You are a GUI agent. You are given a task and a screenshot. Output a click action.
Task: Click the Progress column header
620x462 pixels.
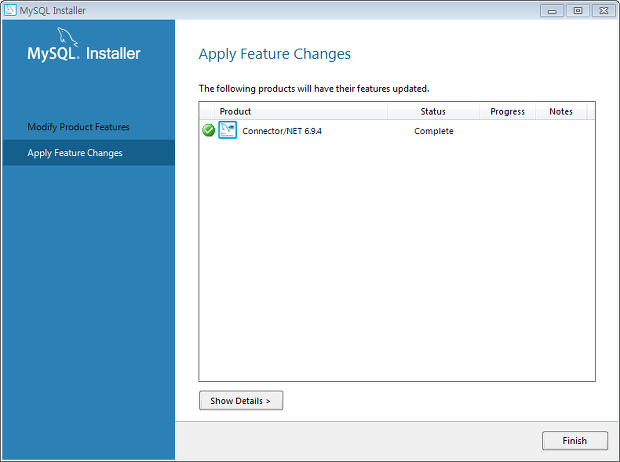507,112
